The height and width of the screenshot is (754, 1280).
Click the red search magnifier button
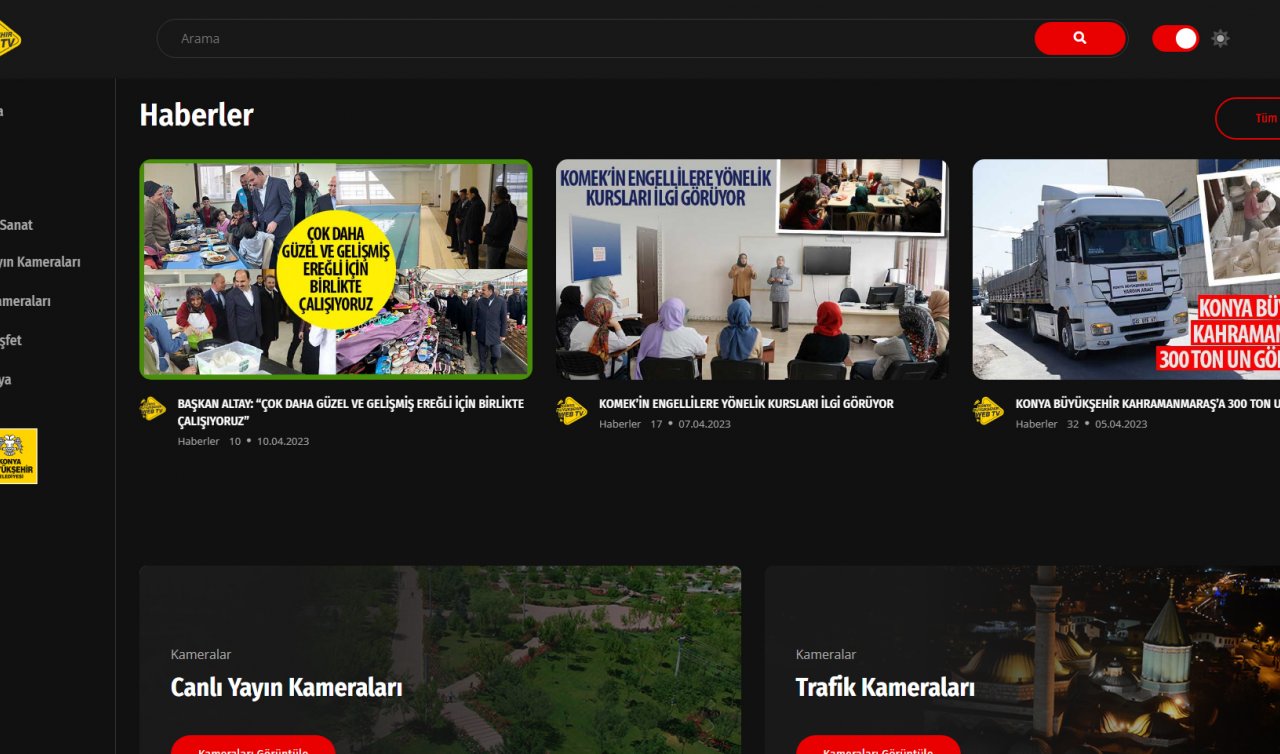1079,38
